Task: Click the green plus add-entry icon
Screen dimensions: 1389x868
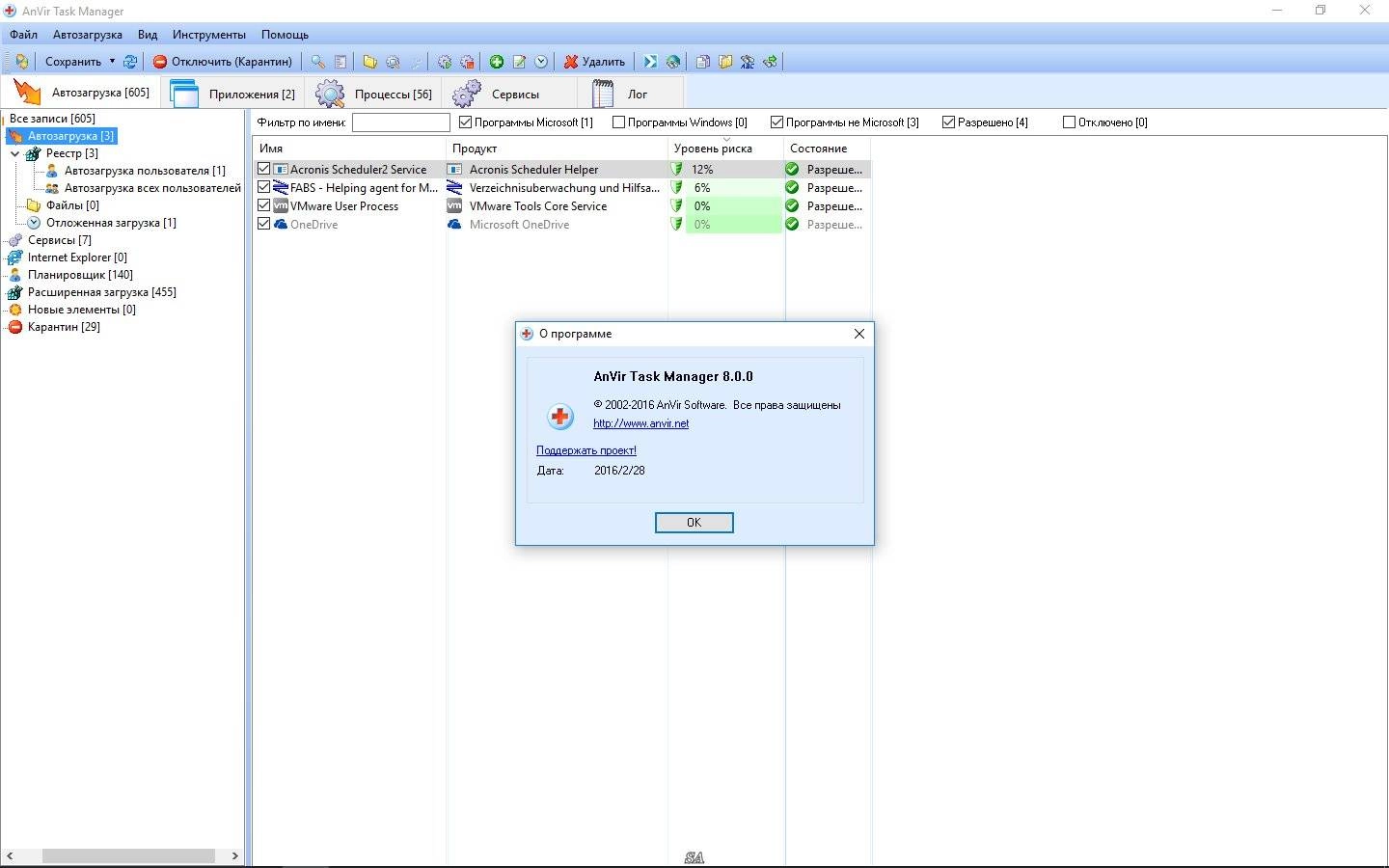Action: [497, 62]
